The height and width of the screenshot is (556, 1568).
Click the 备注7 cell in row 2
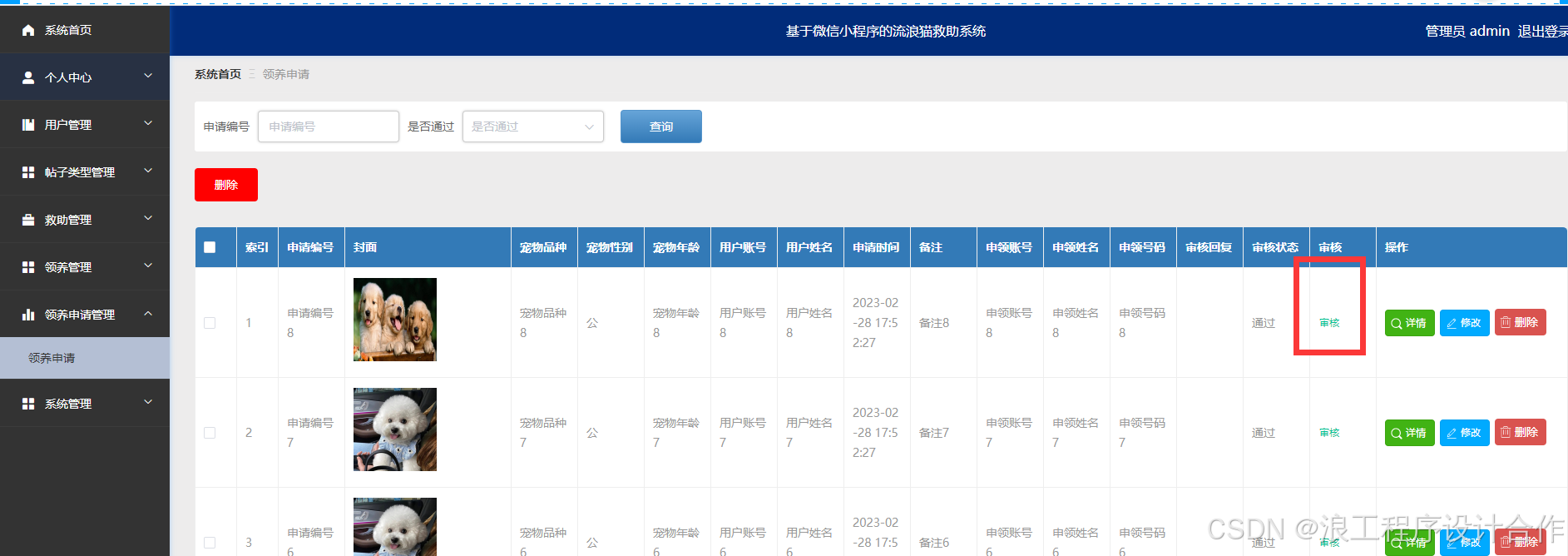click(934, 433)
